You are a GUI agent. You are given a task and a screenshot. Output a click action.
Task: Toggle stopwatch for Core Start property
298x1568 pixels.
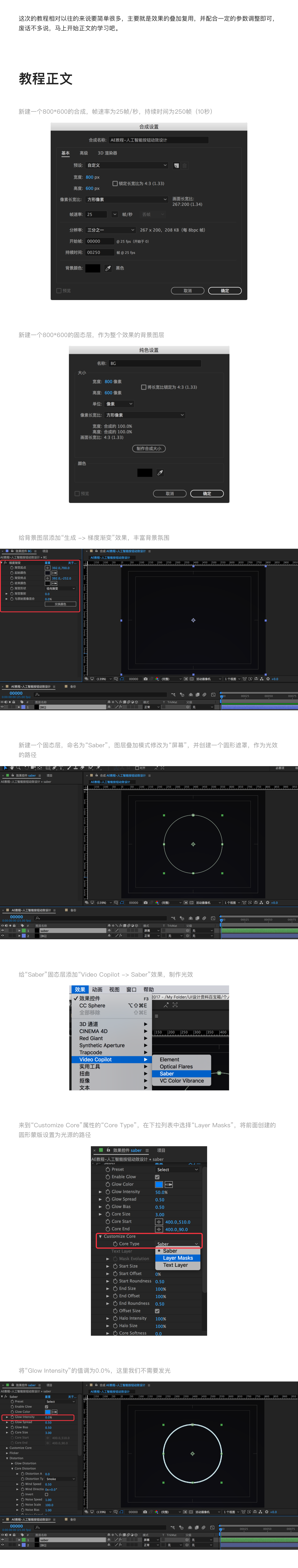[x=108, y=1222]
